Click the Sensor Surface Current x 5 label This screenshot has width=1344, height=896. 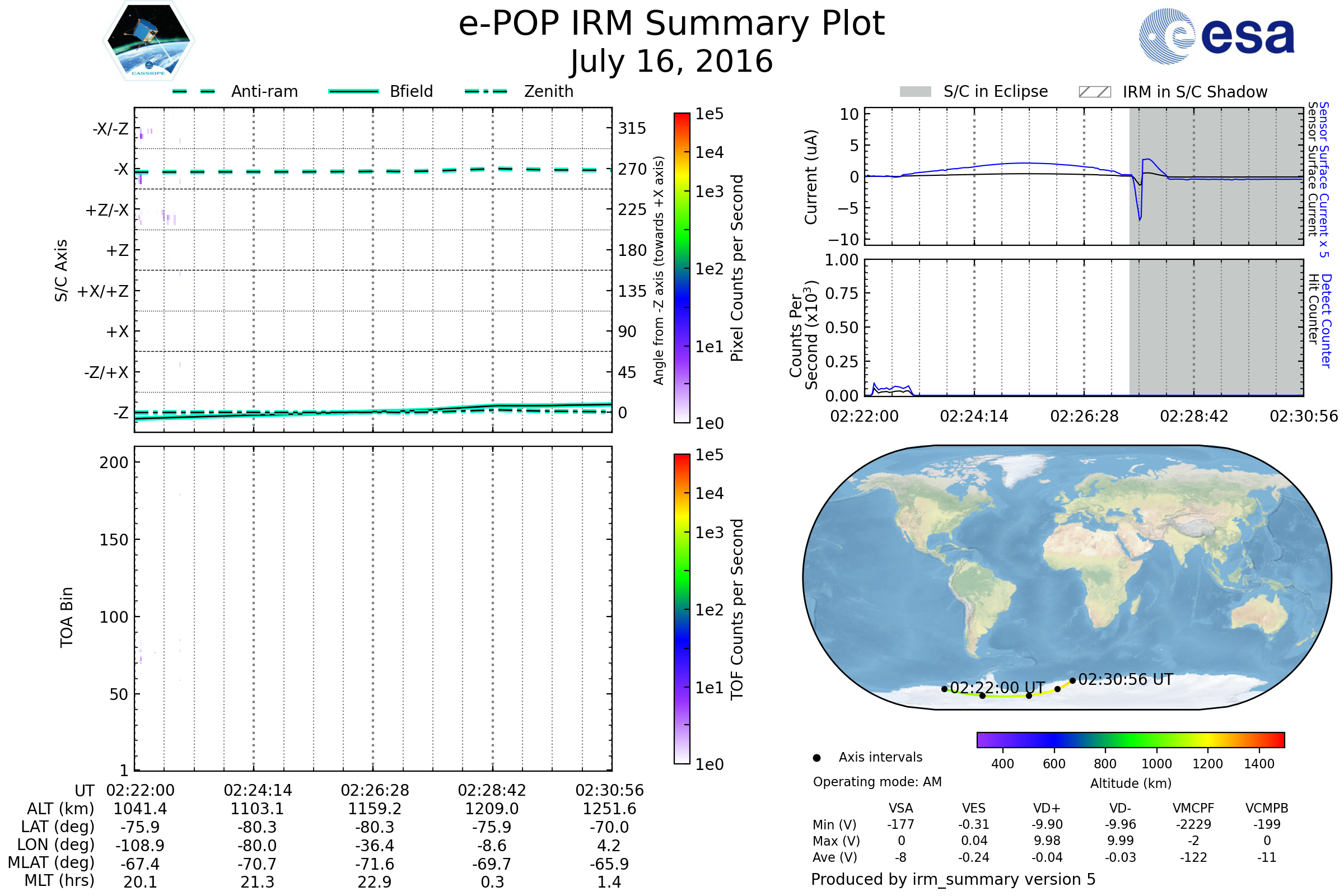(x=1324, y=179)
